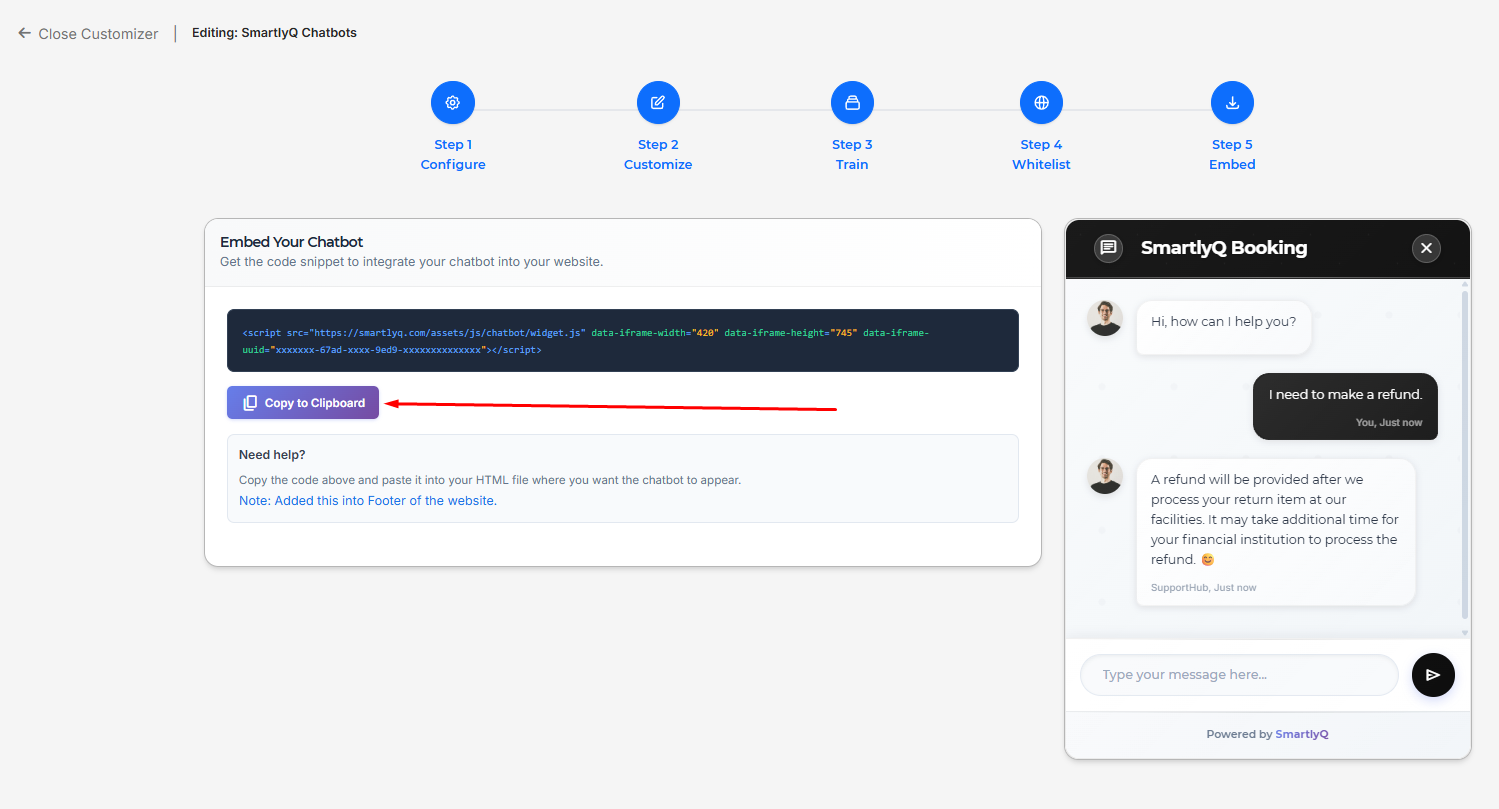Click the 'I need to make a refund.' message

[x=1345, y=406]
